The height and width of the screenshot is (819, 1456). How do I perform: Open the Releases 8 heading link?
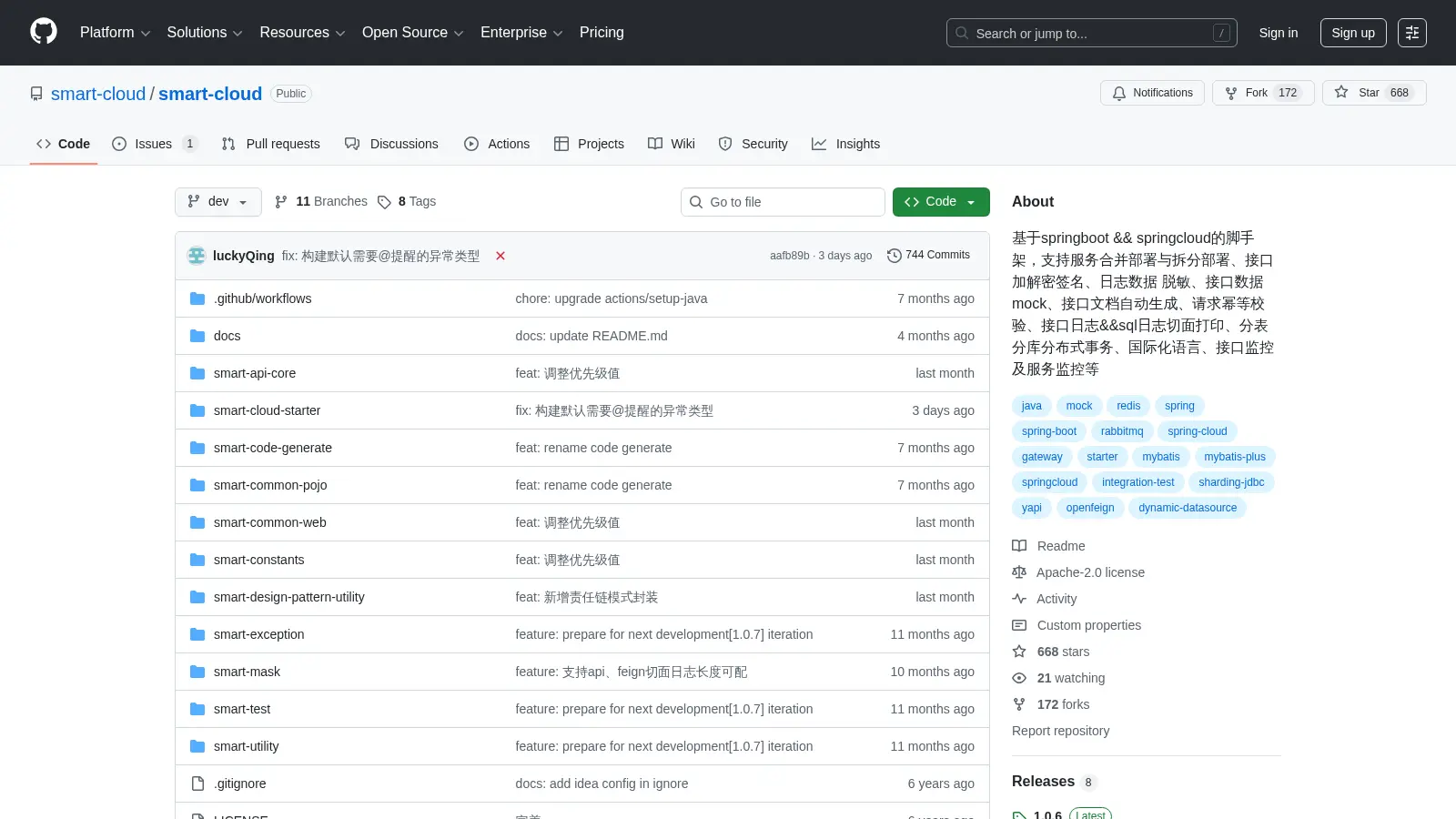click(1055, 782)
